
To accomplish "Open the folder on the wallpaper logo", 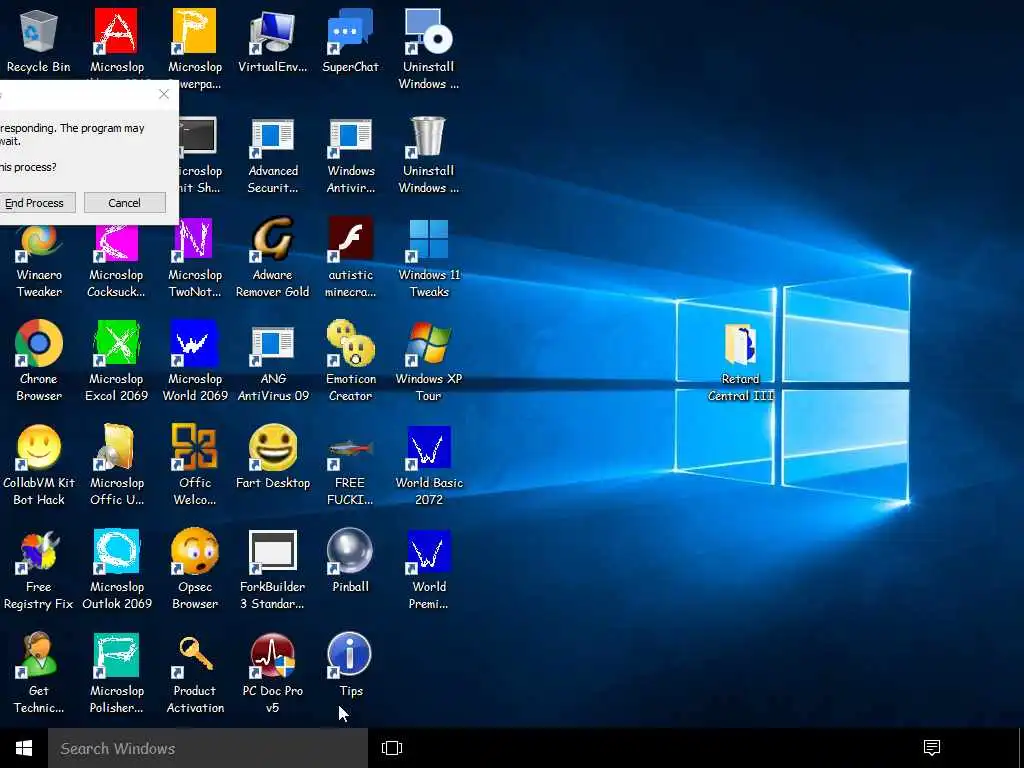I will pyautogui.click(x=741, y=344).
